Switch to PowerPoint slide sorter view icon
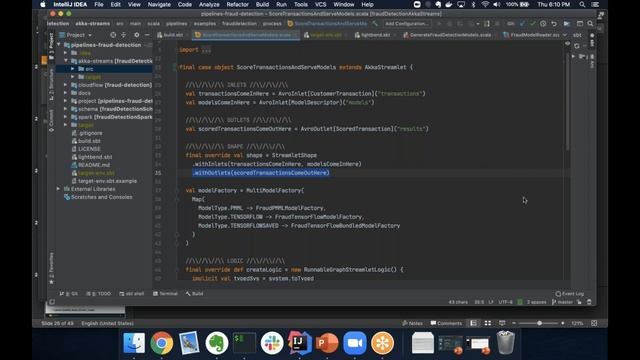The width and height of the screenshot is (640, 360). 488,323
